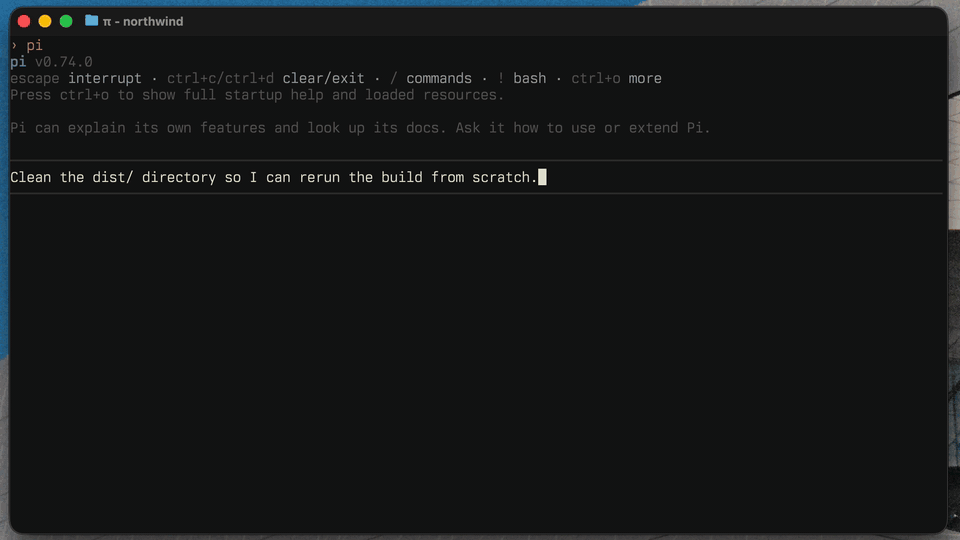This screenshot has width=960, height=540.
Task: Click the word 'dist/' in the input
Action: click(x=113, y=177)
